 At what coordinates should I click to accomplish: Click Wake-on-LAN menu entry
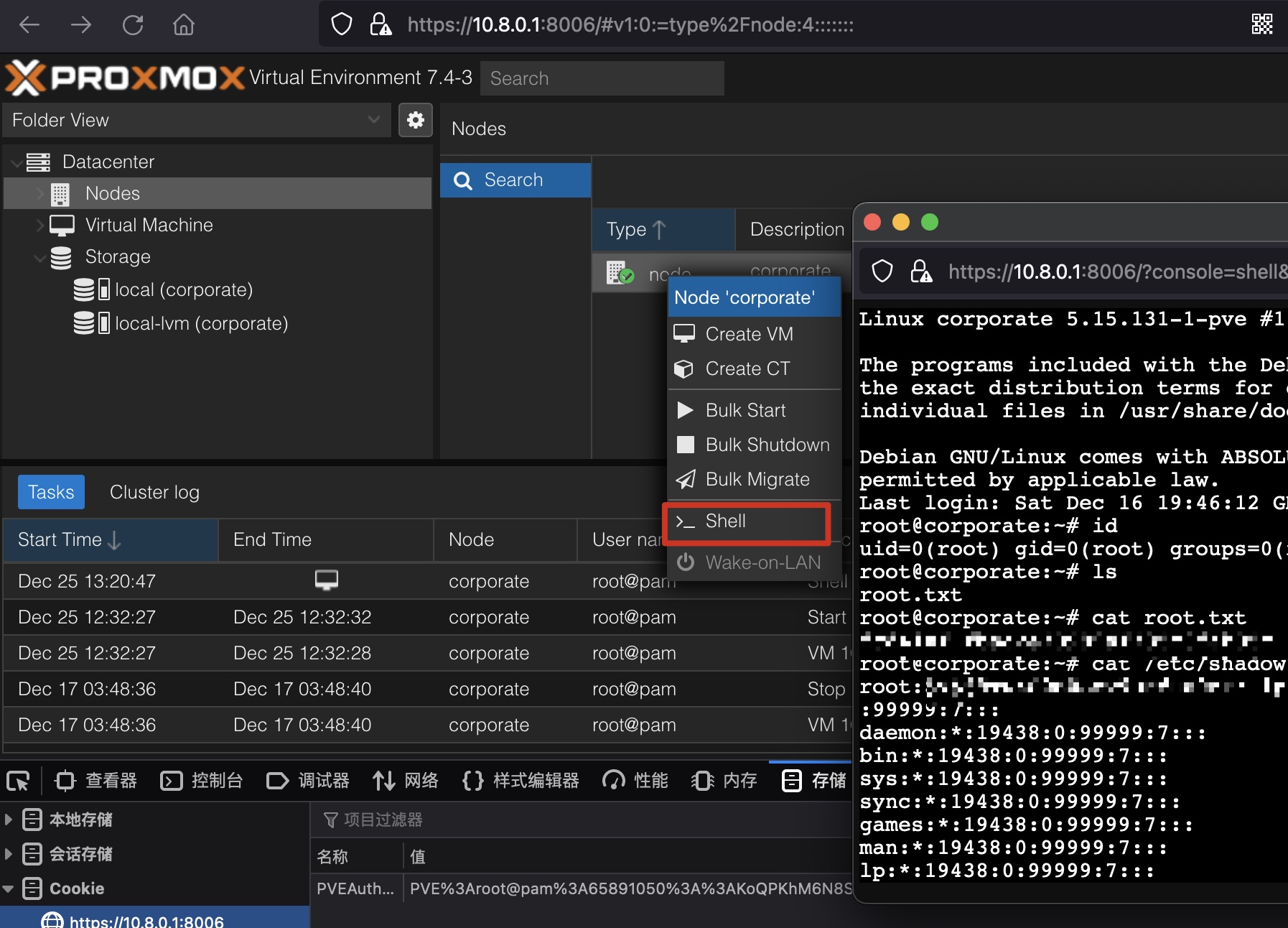pos(754,562)
